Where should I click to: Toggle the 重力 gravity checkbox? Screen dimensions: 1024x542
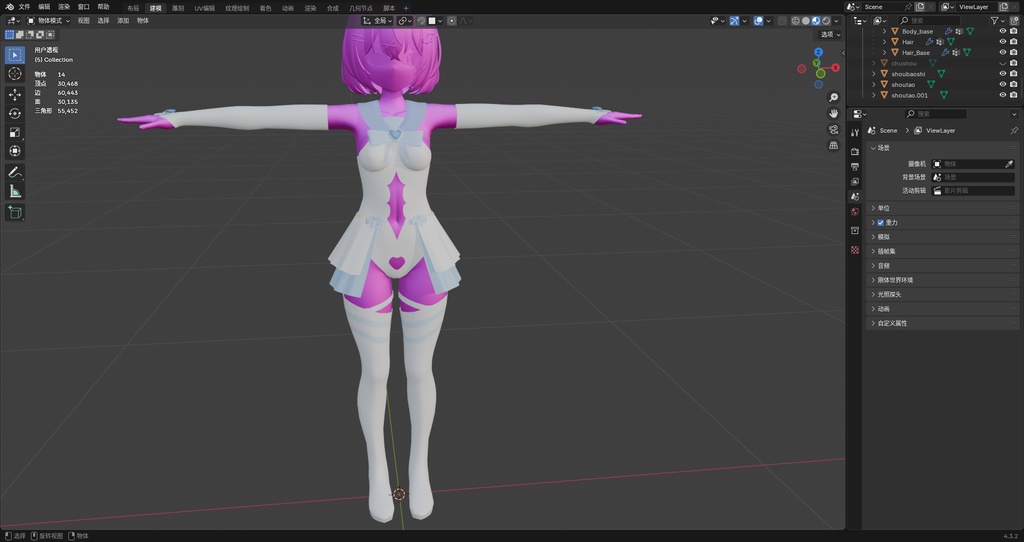pos(880,223)
